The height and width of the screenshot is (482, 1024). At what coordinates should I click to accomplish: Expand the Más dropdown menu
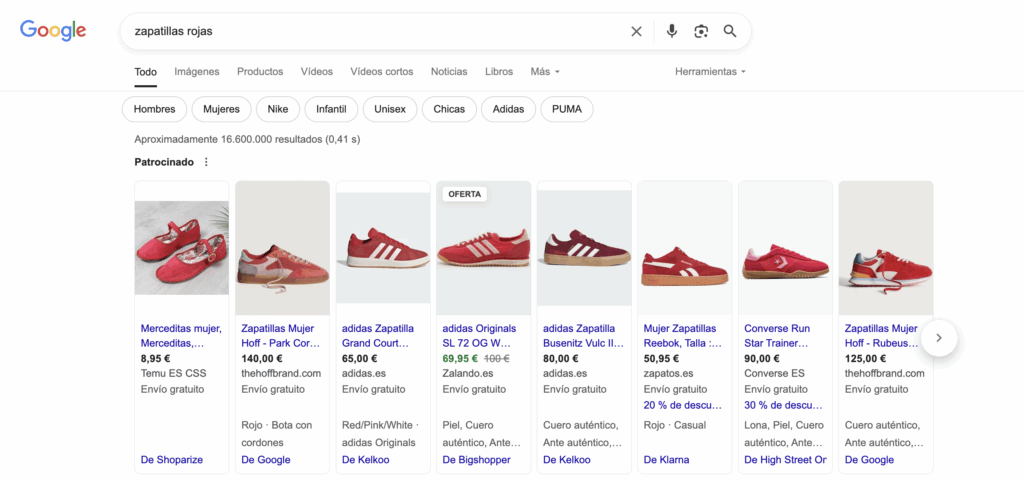coord(545,72)
